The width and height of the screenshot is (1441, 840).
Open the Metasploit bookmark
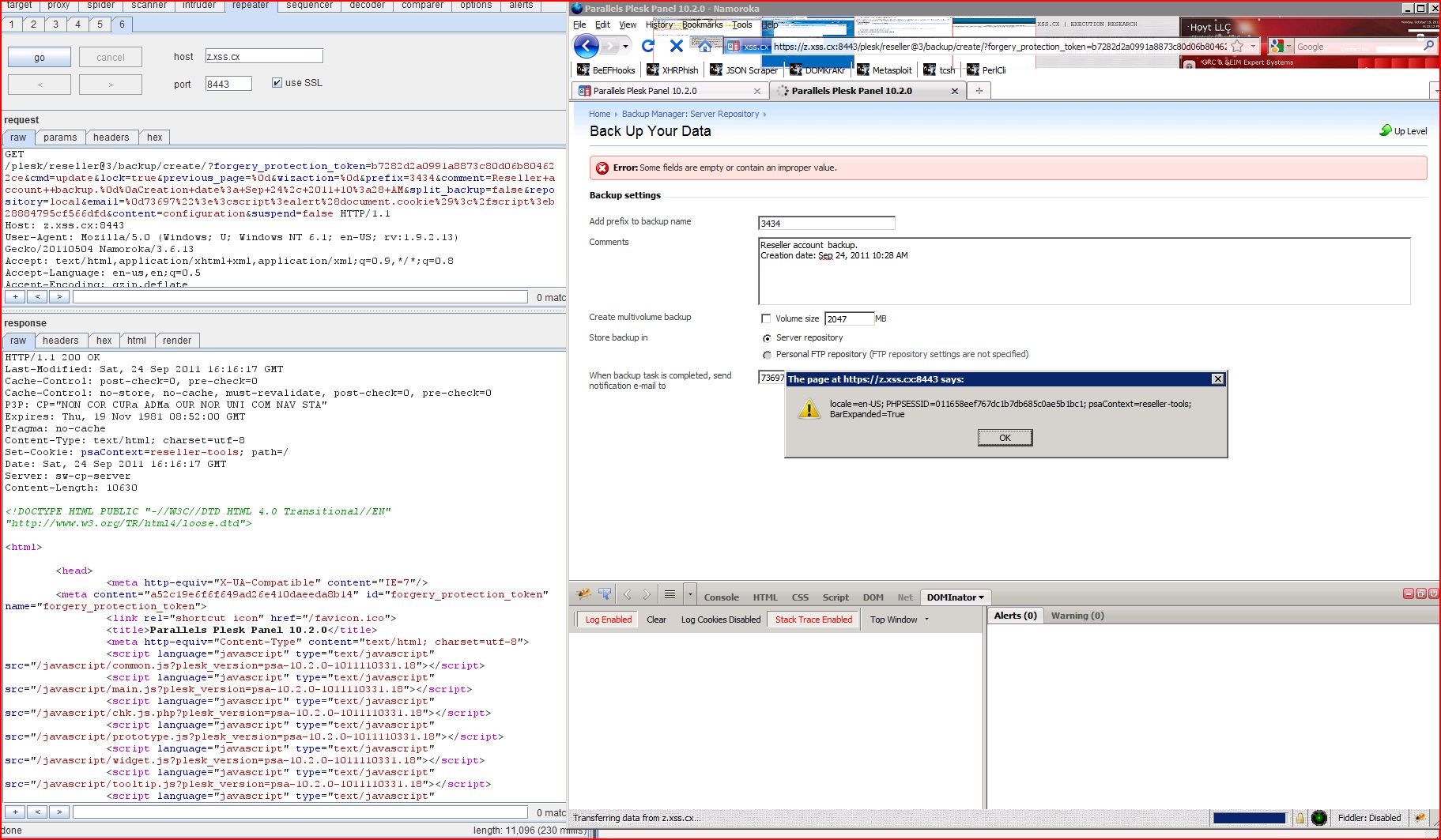(x=884, y=70)
